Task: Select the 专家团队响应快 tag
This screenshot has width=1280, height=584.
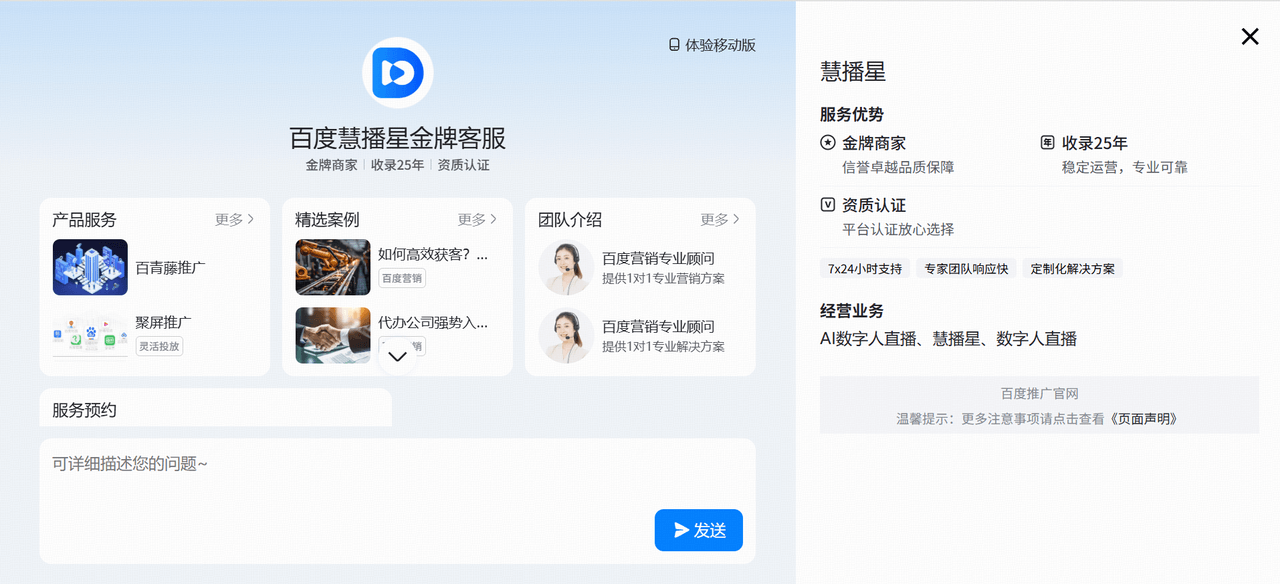Action: point(965,268)
